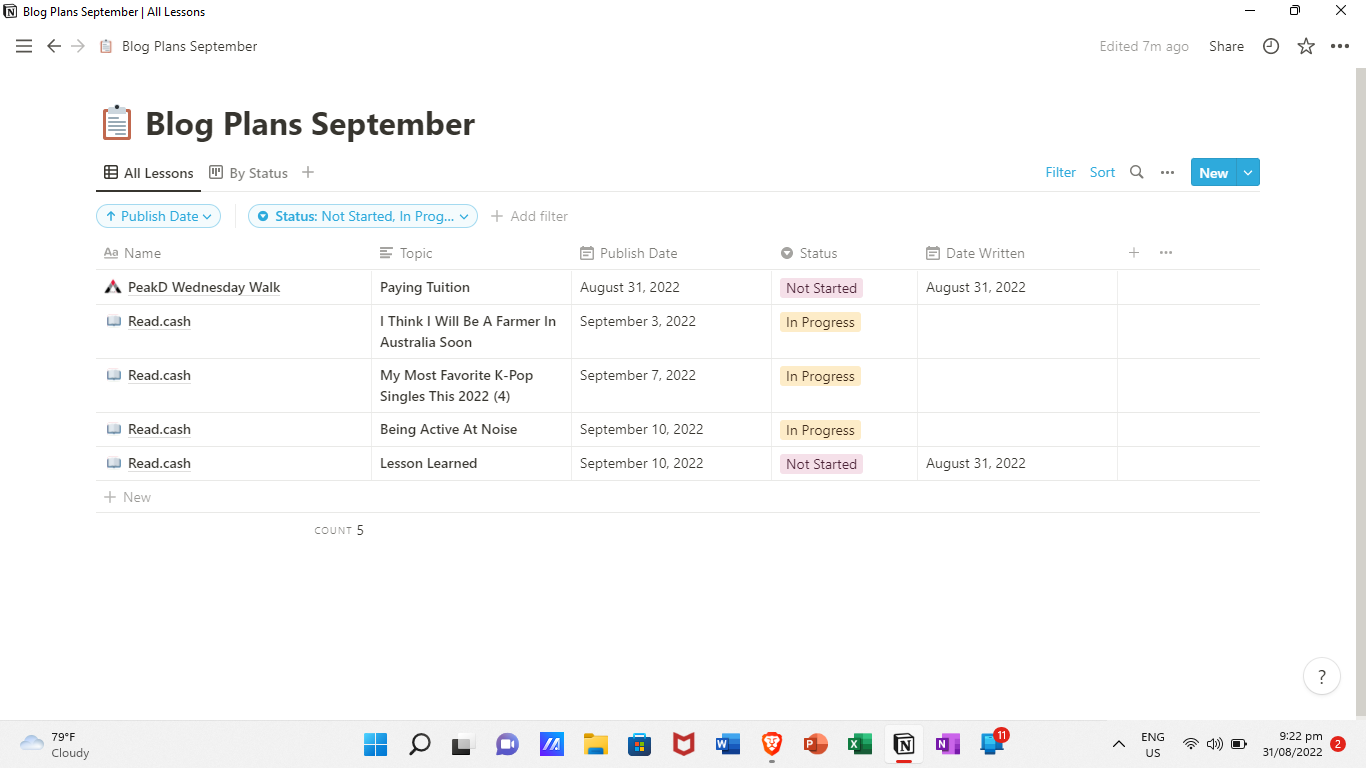Image resolution: width=1366 pixels, height=768 pixels.
Task: Click the Share button
Action: 1226,46
